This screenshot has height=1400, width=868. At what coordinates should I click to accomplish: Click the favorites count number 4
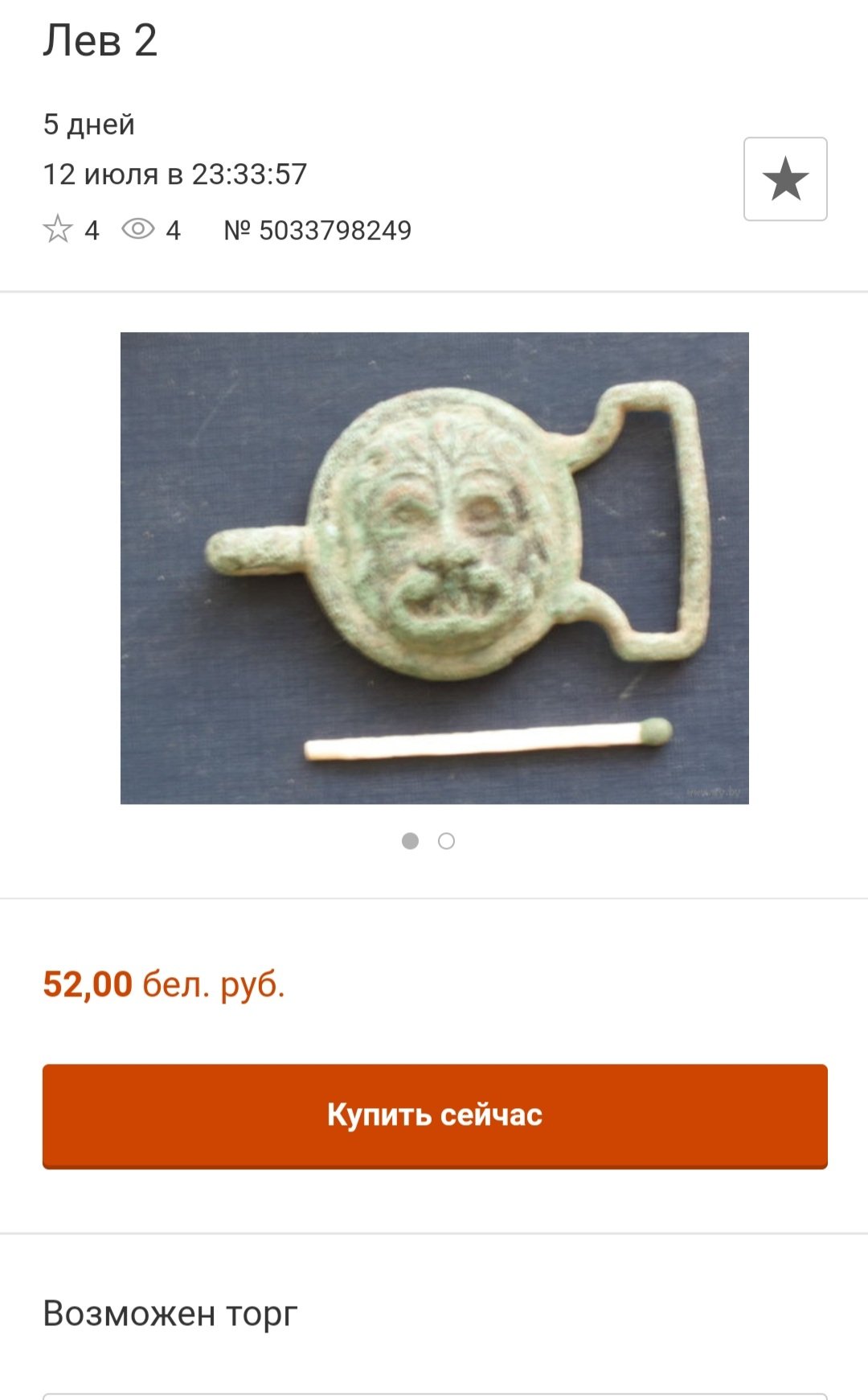coord(92,231)
